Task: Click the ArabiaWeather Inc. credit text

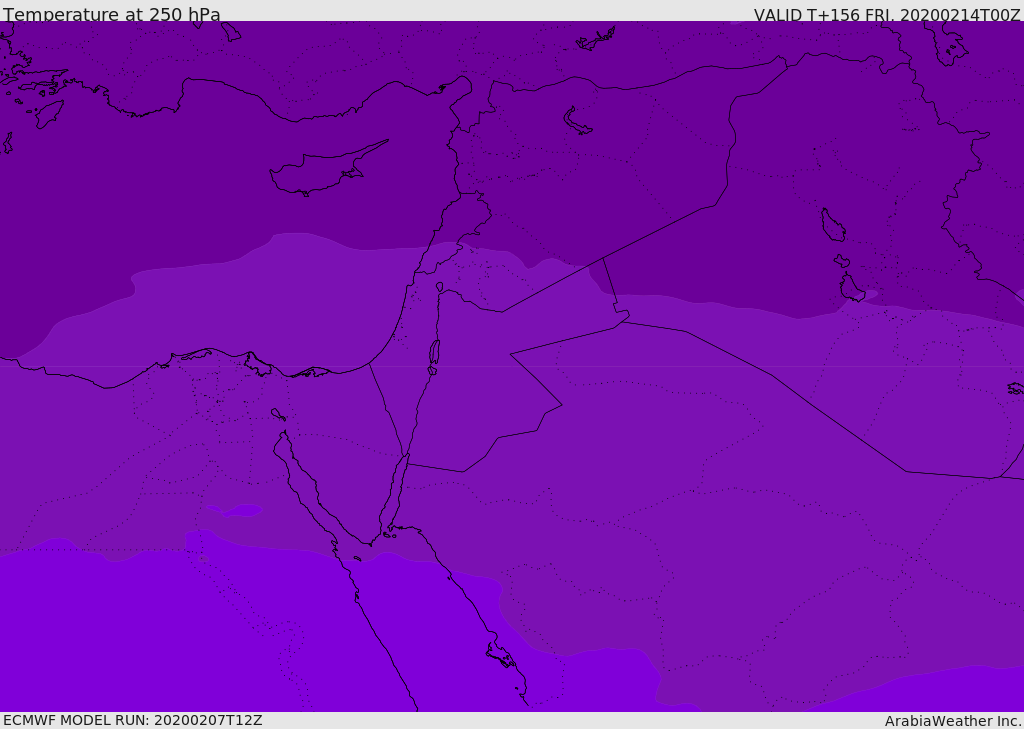Action: point(952,721)
